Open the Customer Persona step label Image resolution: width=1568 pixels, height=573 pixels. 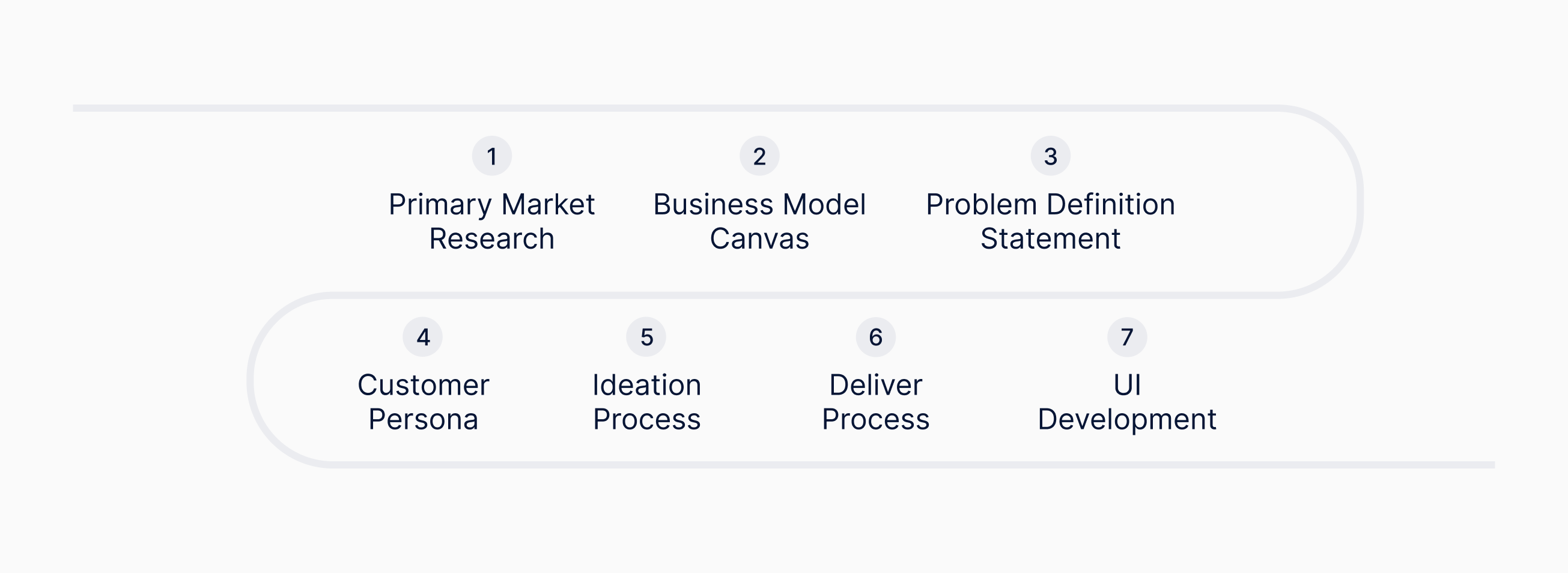tap(423, 402)
